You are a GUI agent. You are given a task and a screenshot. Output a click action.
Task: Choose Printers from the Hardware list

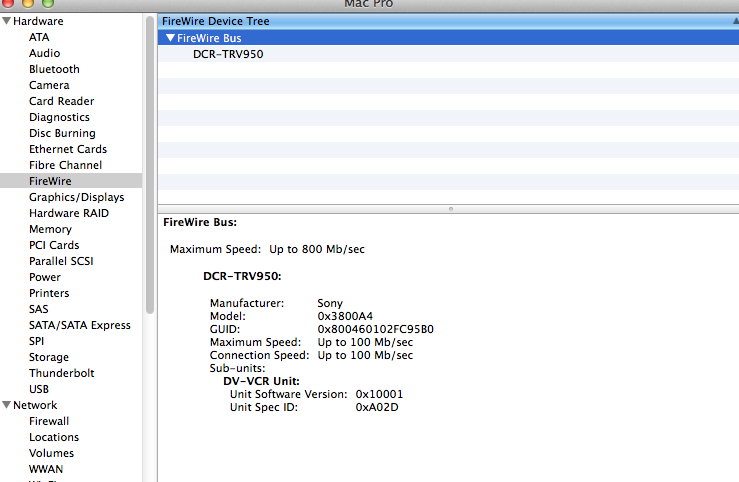click(x=49, y=294)
